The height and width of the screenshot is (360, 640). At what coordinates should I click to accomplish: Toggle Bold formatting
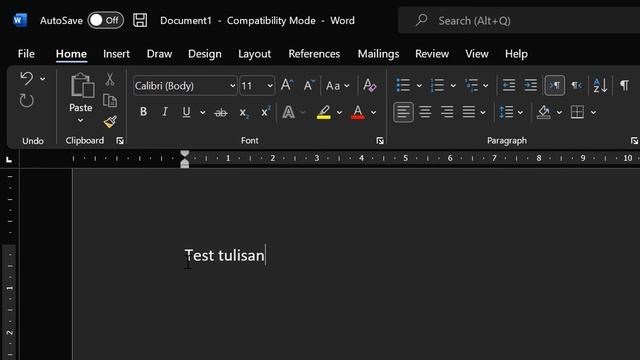[143, 112]
